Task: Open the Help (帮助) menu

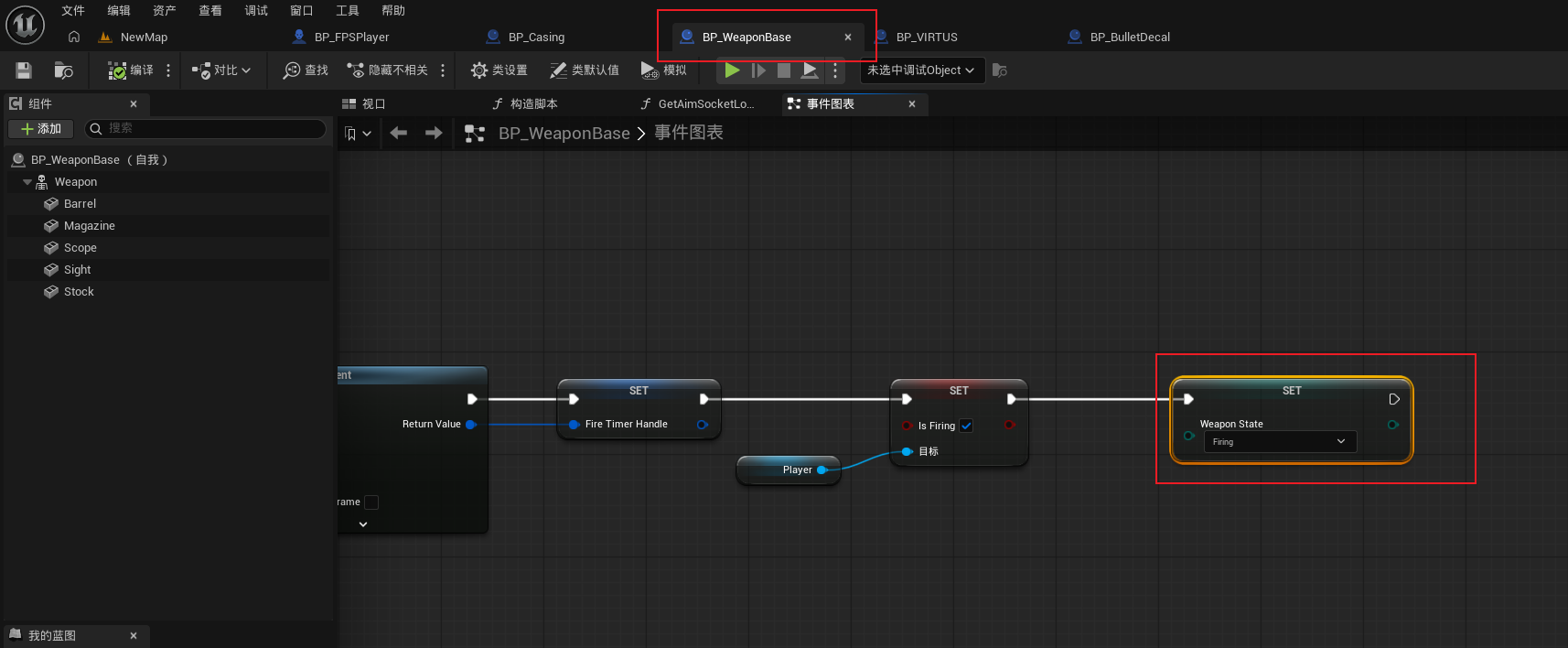Action: (x=393, y=11)
